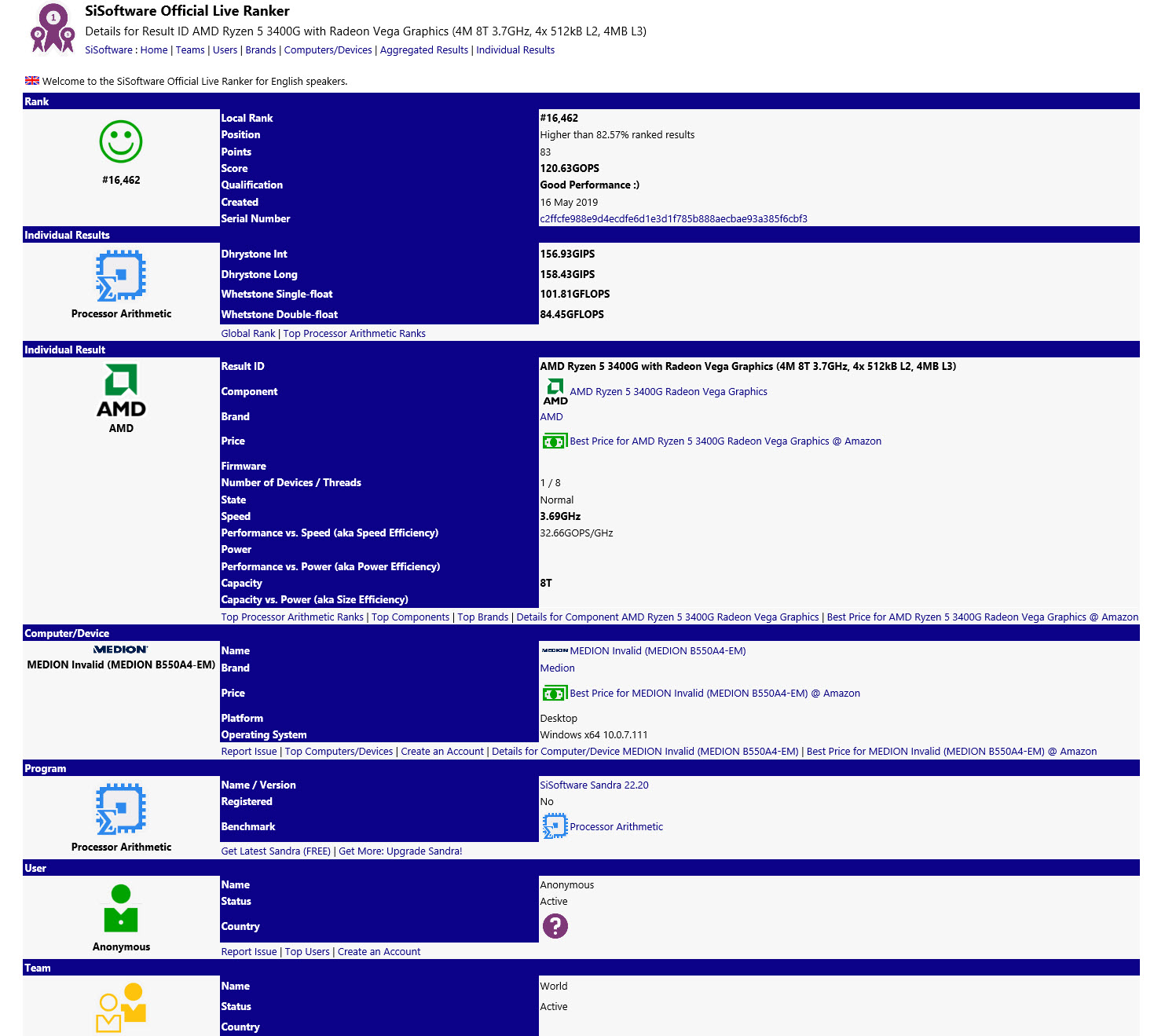Open Top Users link
This screenshot has height=1036, width=1165.
(307, 952)
